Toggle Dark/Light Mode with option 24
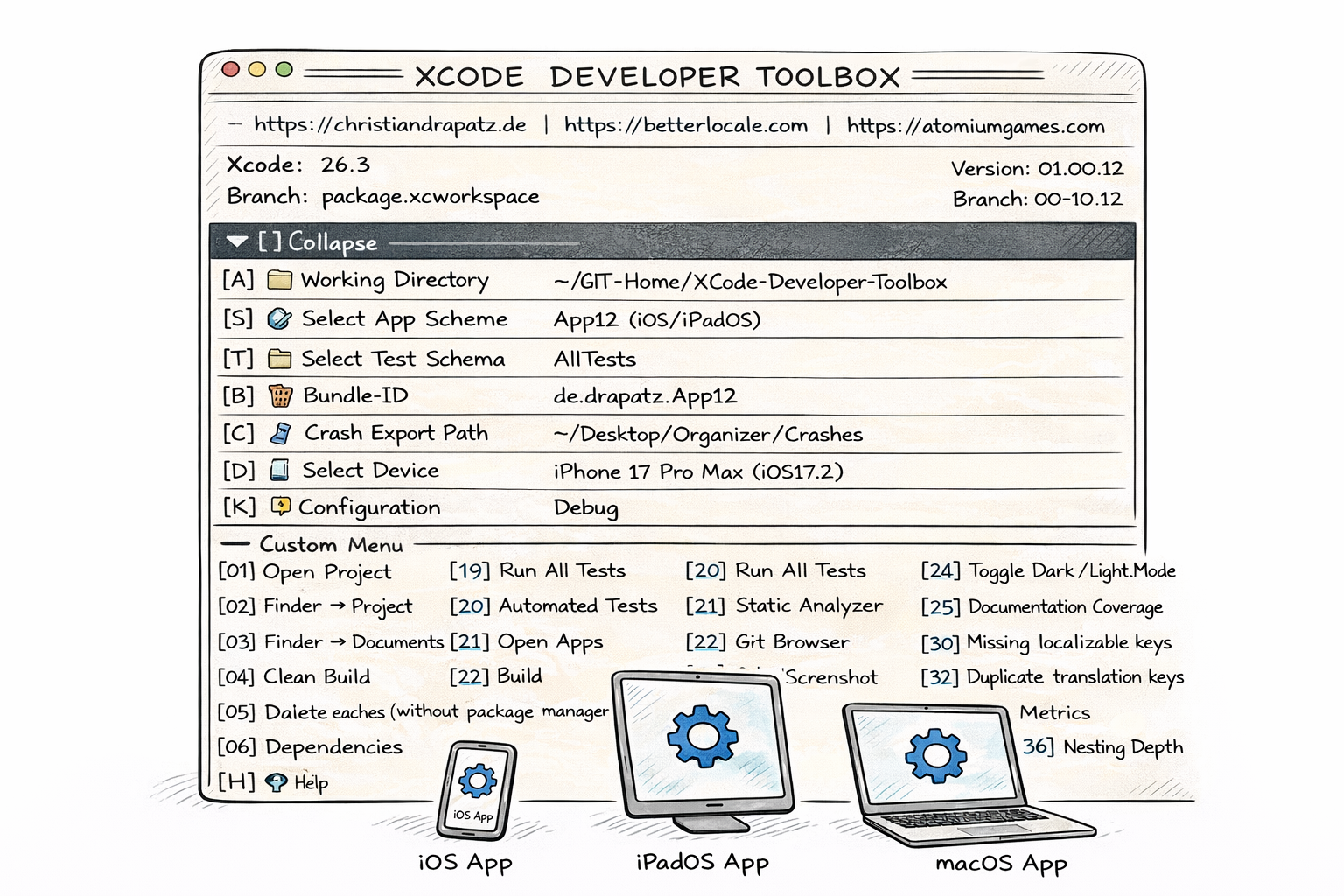Viewport: 1344px width, 896px height. tap(1050, 570)
